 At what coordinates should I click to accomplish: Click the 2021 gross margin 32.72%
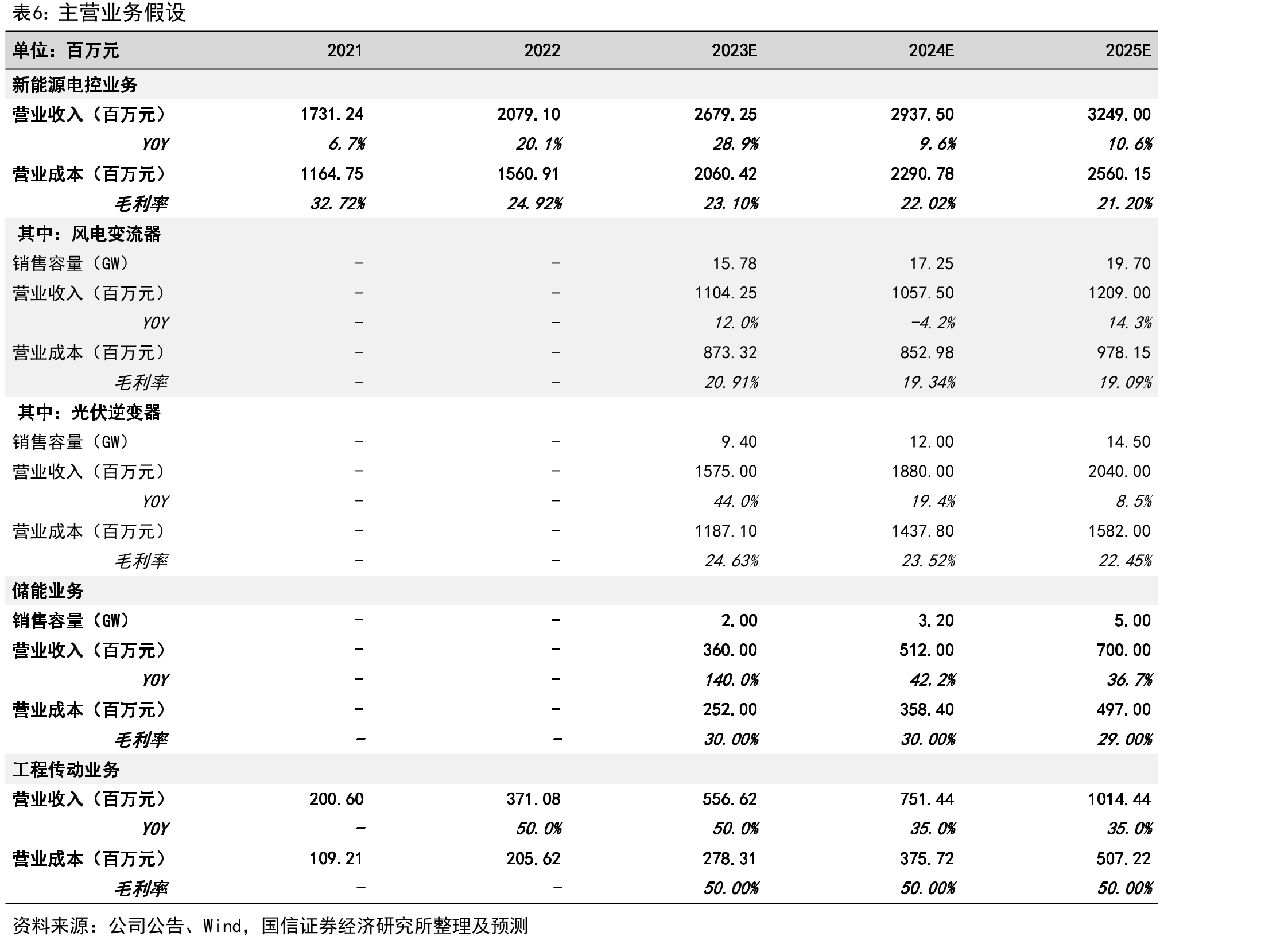point(337,204)
